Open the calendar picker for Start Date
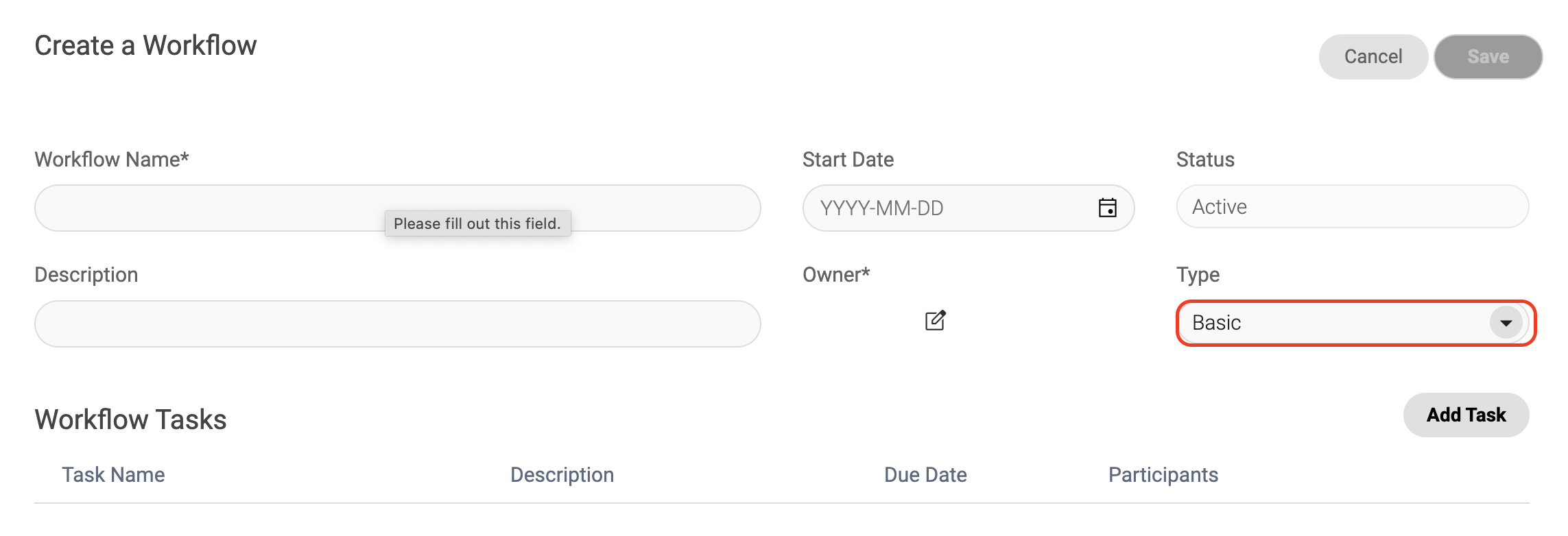This screenshot has height=536, width=1568. pyautogui.click(x=1107, y=208)
